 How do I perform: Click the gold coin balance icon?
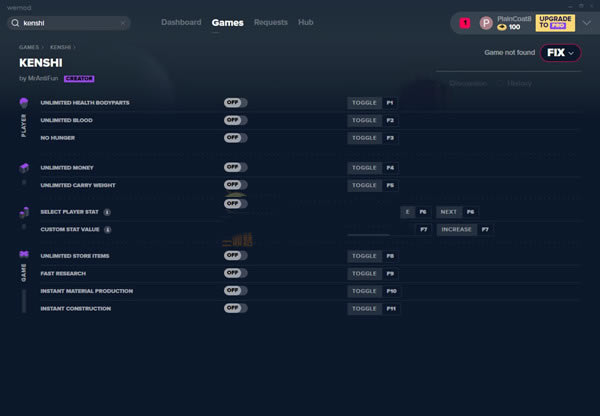click(502, 27)
